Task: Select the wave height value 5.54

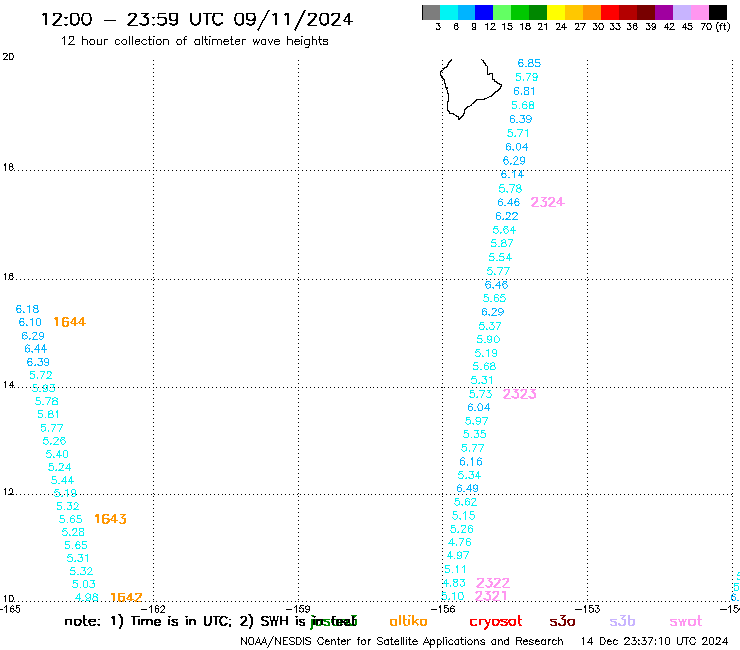Action: (500, 257)
